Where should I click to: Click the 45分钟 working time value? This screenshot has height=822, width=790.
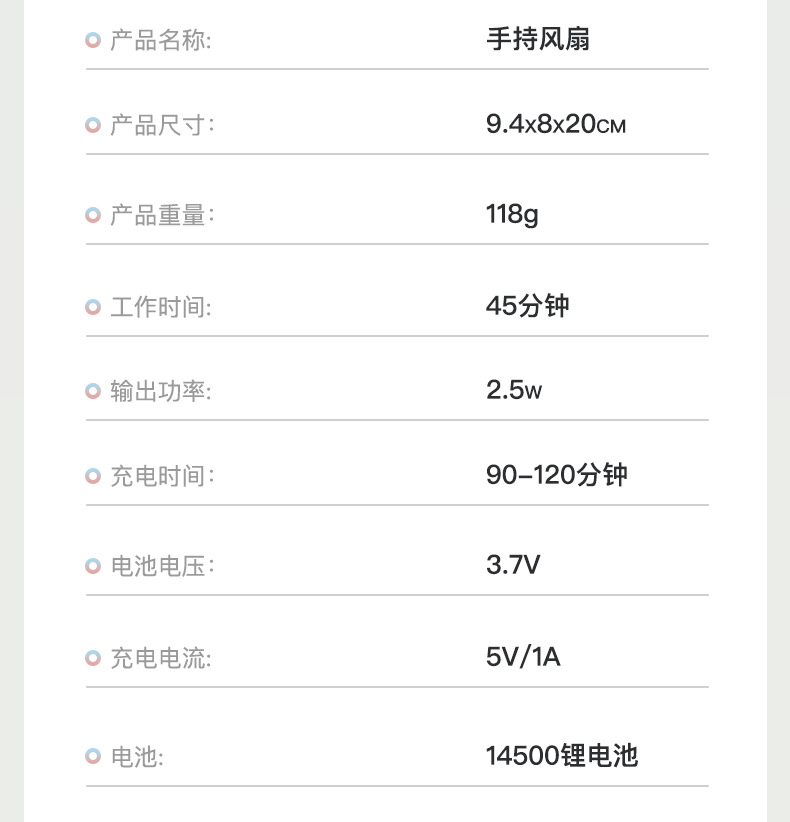527,306
